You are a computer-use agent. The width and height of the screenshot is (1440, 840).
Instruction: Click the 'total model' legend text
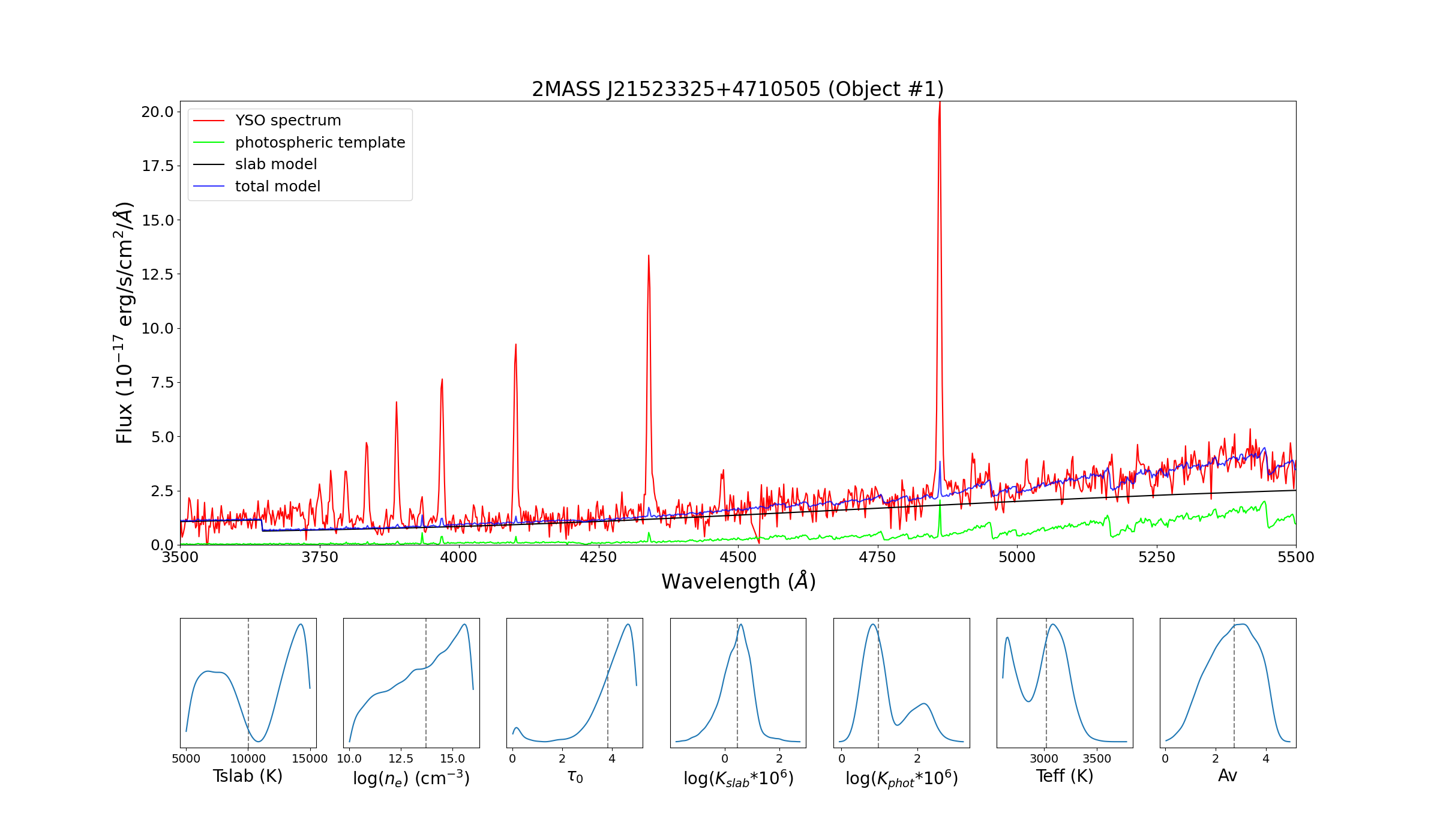pos(278,187)
